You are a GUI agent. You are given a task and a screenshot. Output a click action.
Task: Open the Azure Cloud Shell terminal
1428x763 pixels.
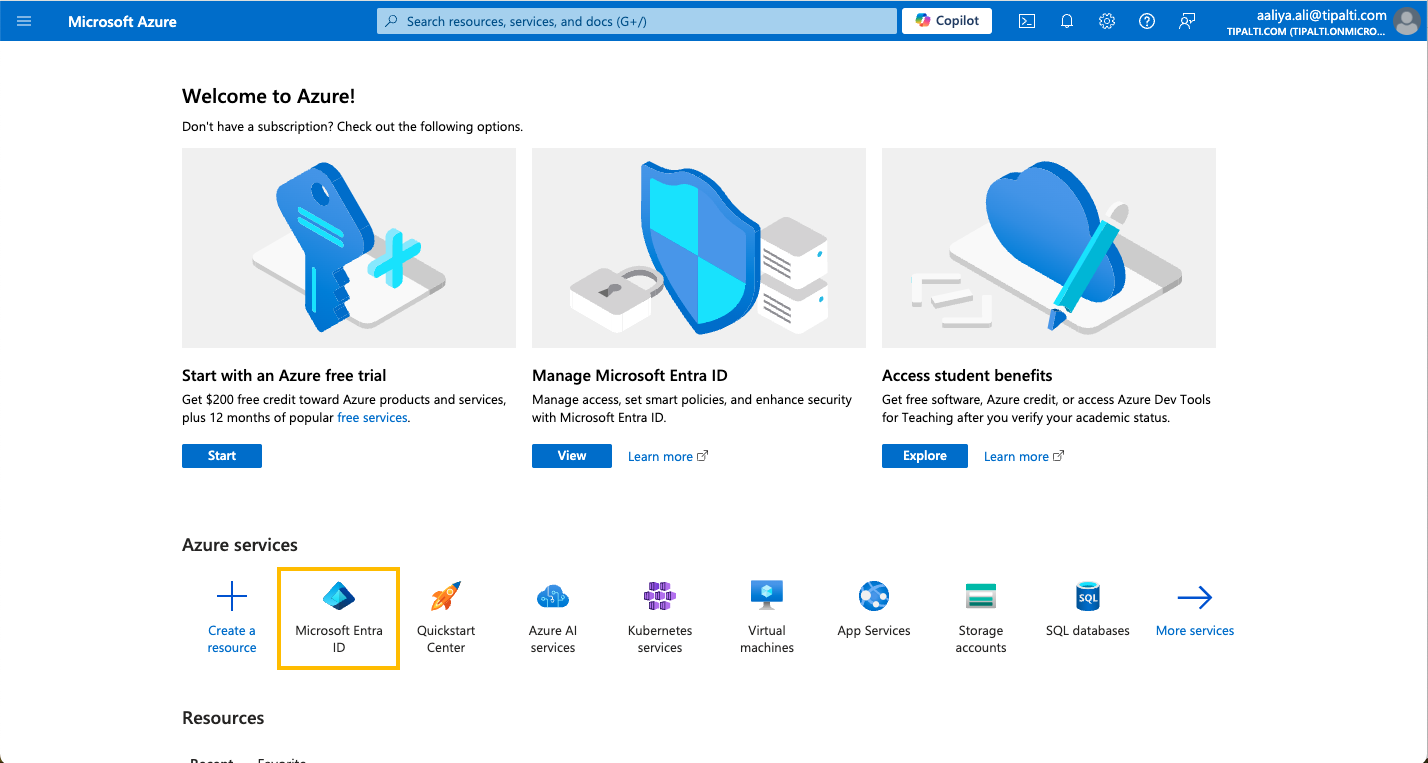coord(1026,20)
